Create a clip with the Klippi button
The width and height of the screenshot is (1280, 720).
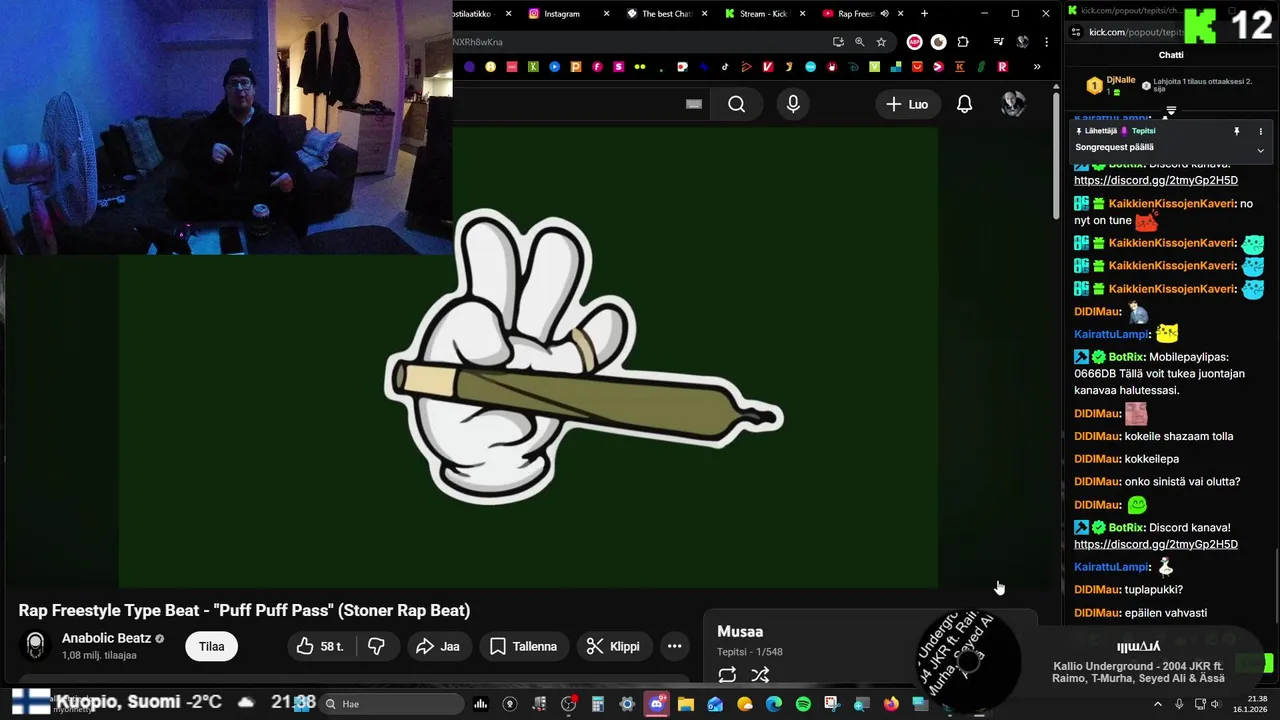coord(612,646)
